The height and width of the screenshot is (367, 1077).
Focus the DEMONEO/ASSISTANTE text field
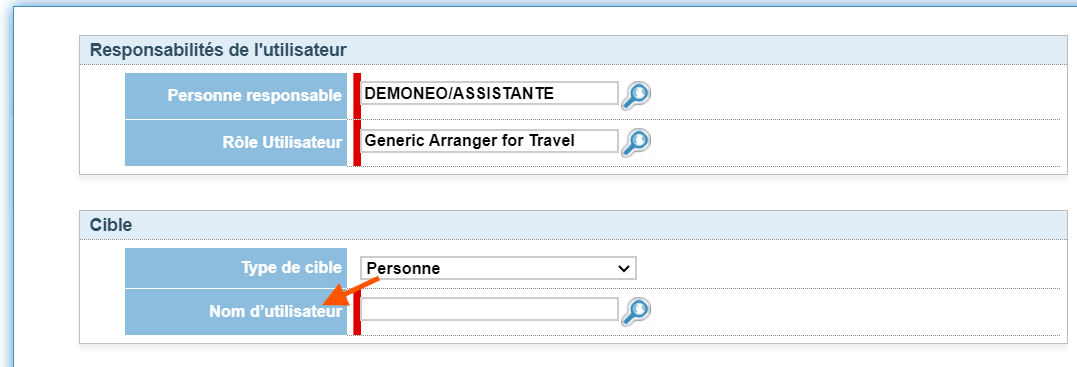tap(489, 93)
